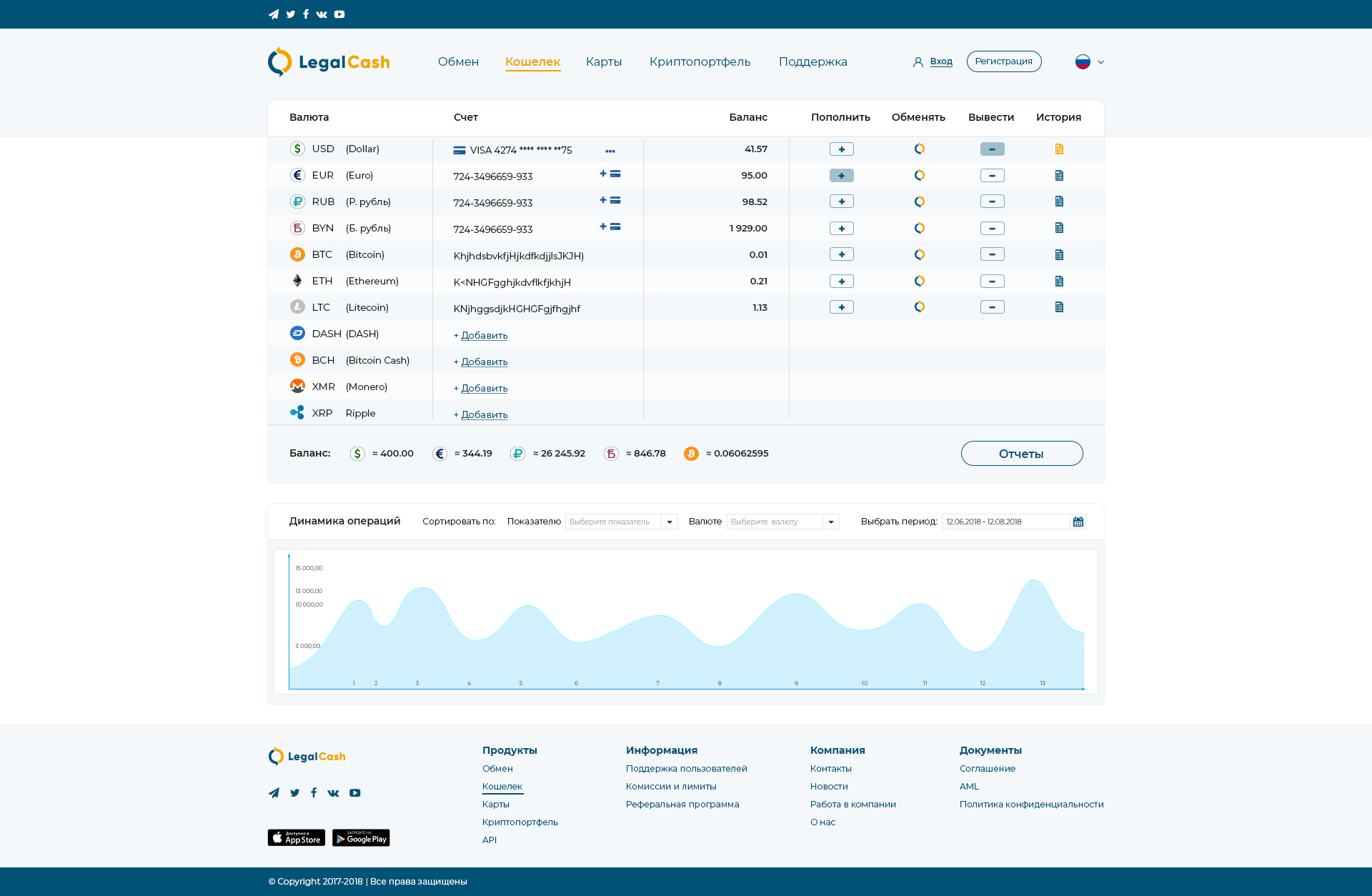Image resolution: width=1372 pixels, height=896 pixels.
Task: Open the YouTube icon in top bar
Action: coord(339,14)
